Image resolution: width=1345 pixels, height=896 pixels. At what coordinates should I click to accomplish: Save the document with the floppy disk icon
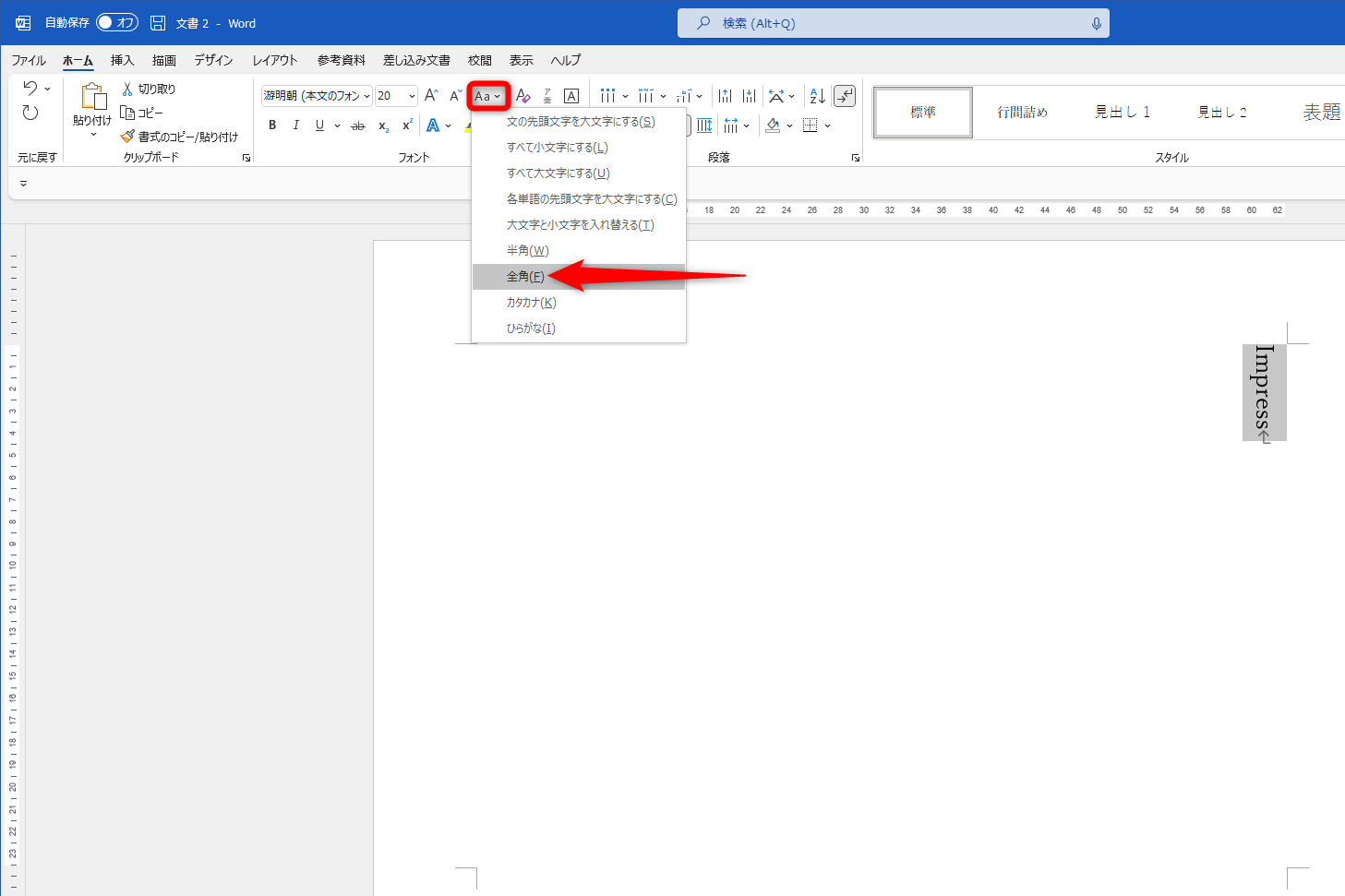point(158,23)
